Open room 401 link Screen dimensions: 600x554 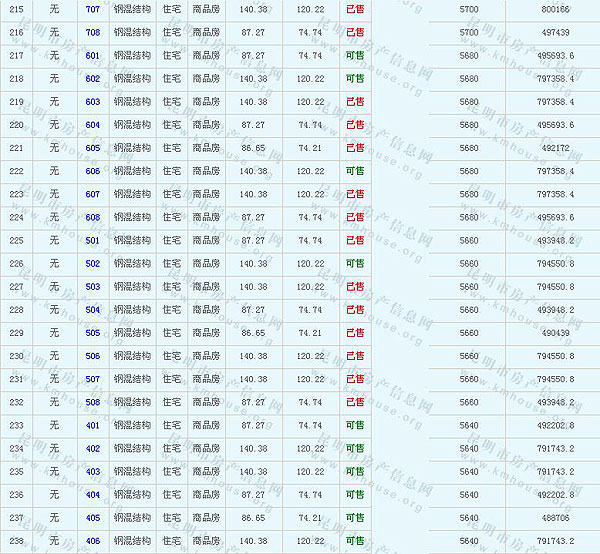(x=93, y=425)
